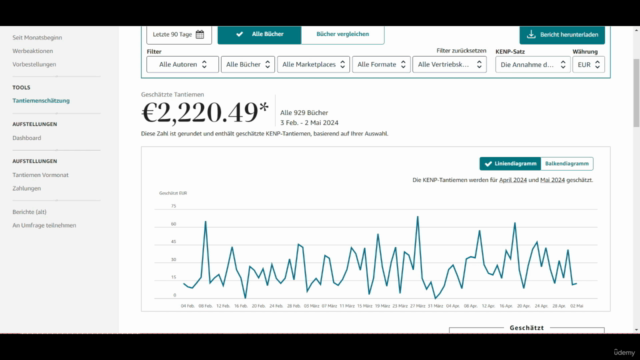Image resolution: width=640 pixels, height=360 pixels.
Task: Click the vertical scrollbar thumb
Action: [636, 93]
